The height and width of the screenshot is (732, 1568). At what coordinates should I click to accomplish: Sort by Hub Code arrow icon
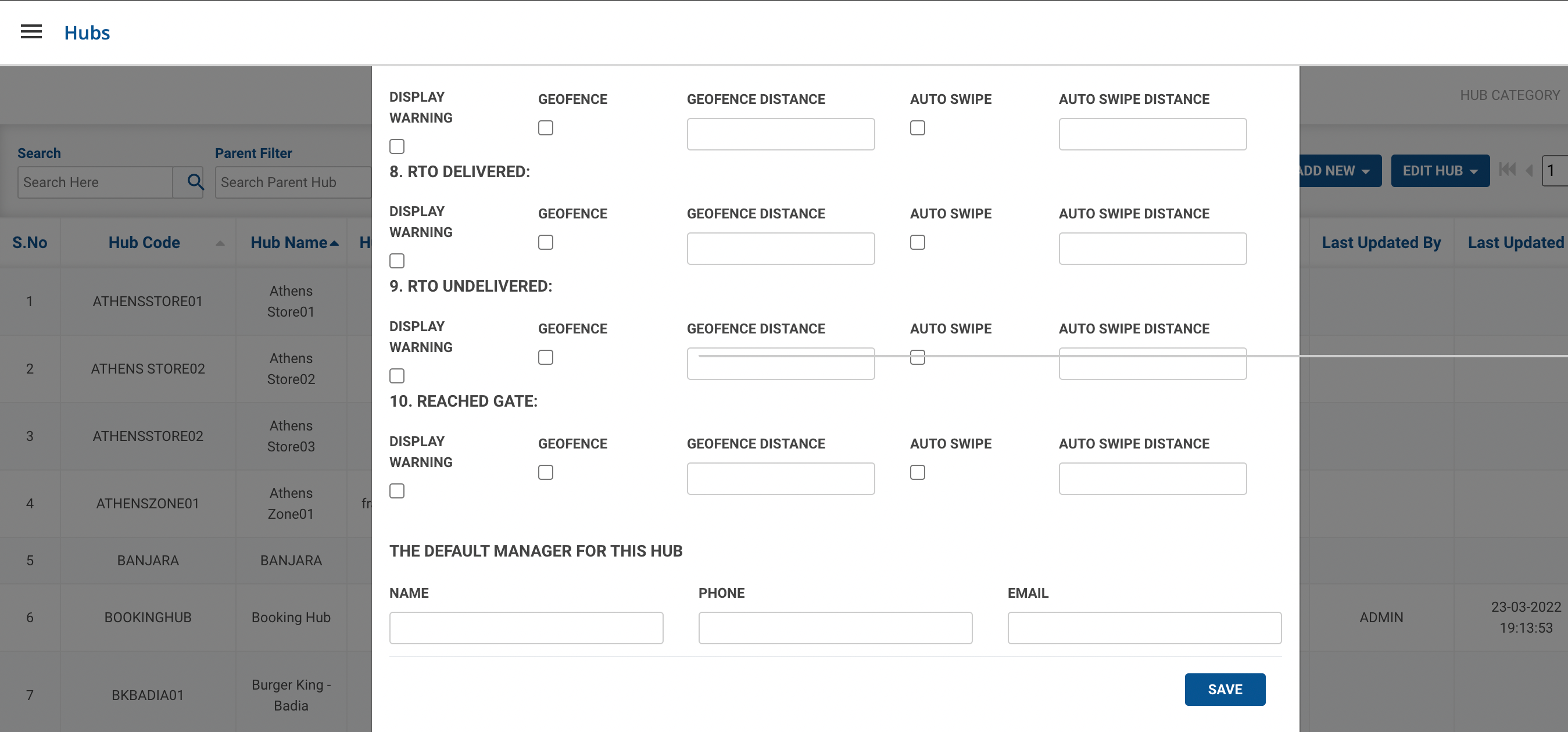pyautogui.click(x=220, y=243)
